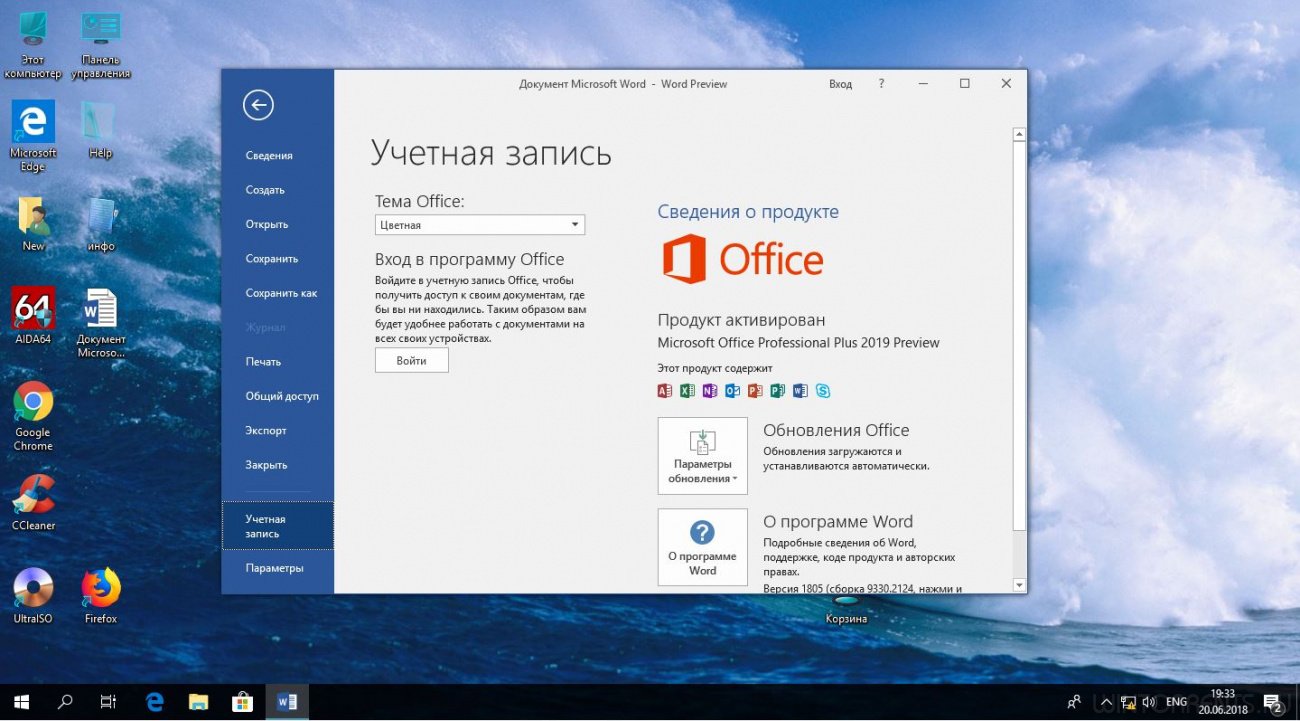Click the Skype product icon
This screenshot has height=721, width=1300.
(823, 391)
